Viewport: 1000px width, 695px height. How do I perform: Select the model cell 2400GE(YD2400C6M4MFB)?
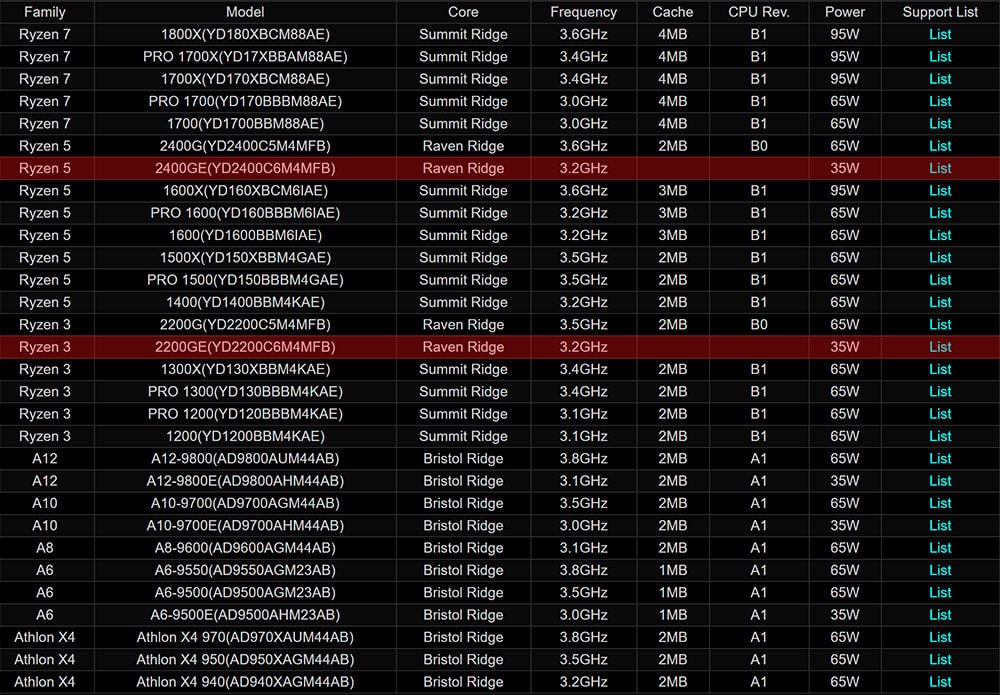point(245,168)
